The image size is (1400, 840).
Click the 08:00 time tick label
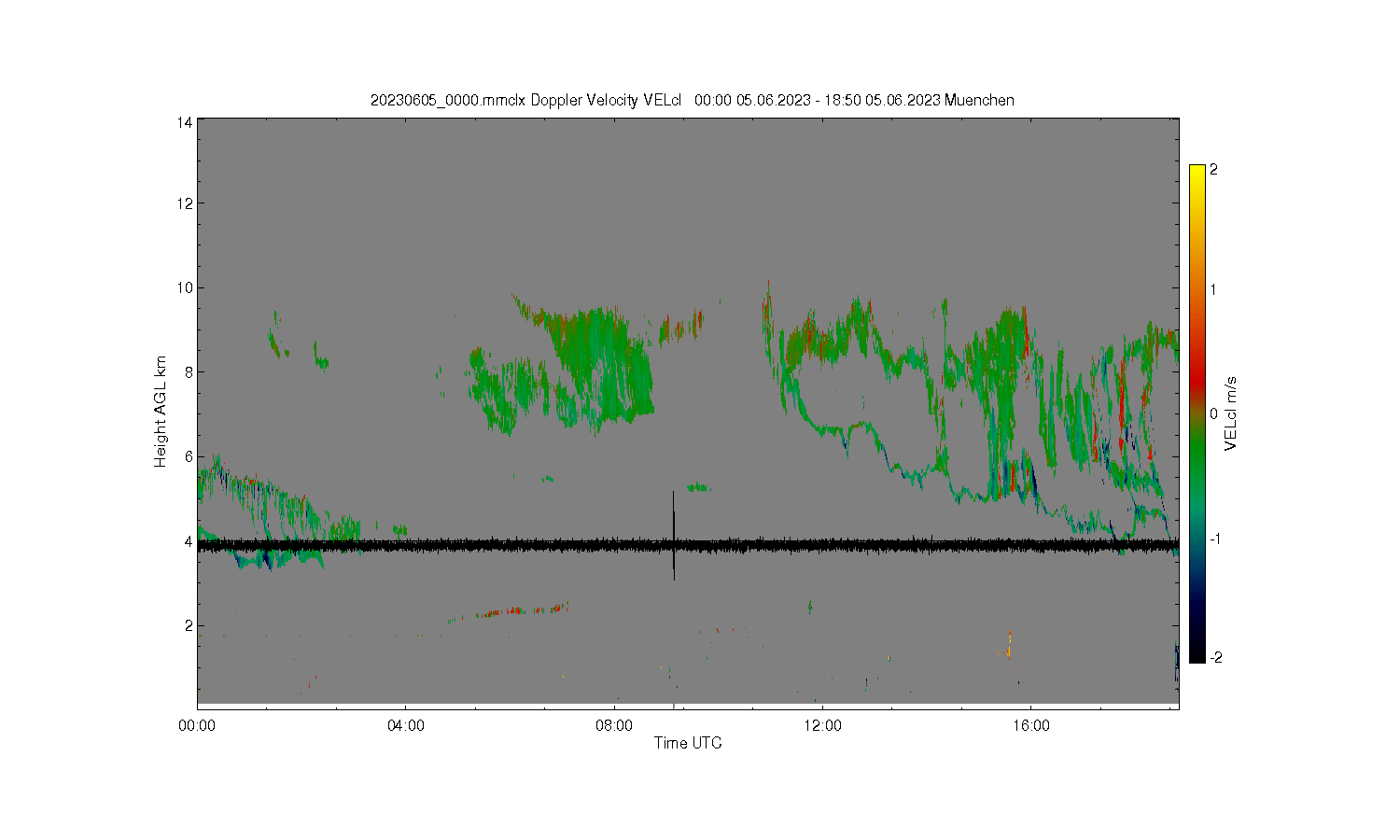(614, 725)
